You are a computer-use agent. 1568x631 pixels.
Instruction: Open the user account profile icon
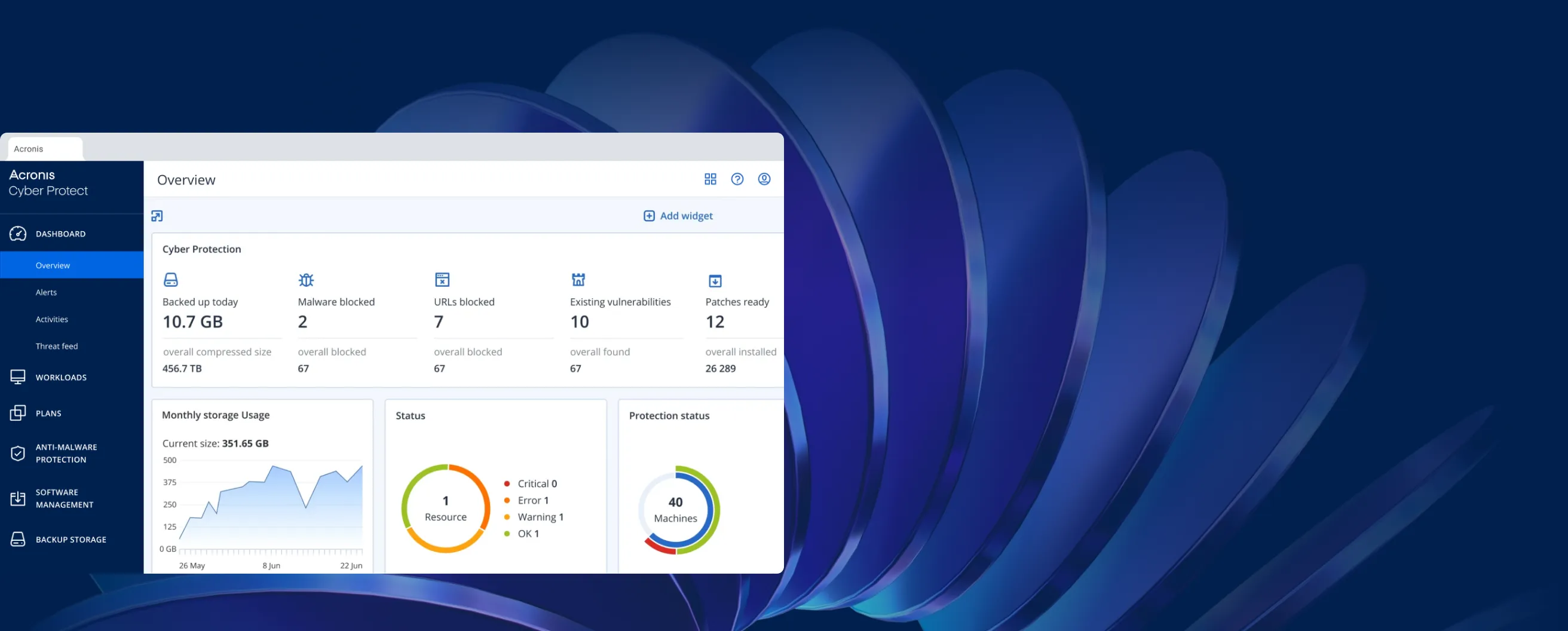pos(763,179)
